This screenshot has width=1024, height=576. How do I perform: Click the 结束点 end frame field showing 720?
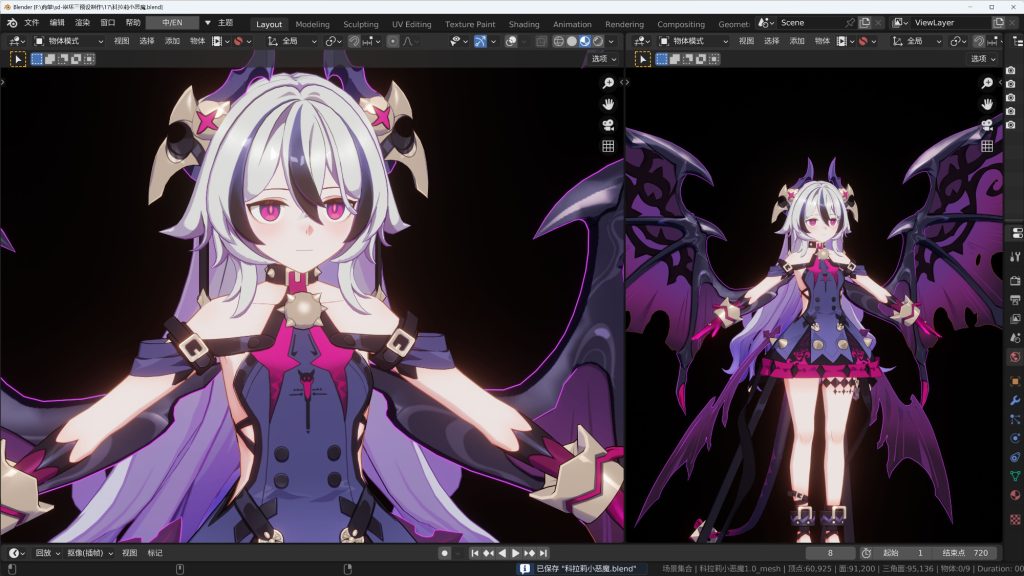click(966, 553)
